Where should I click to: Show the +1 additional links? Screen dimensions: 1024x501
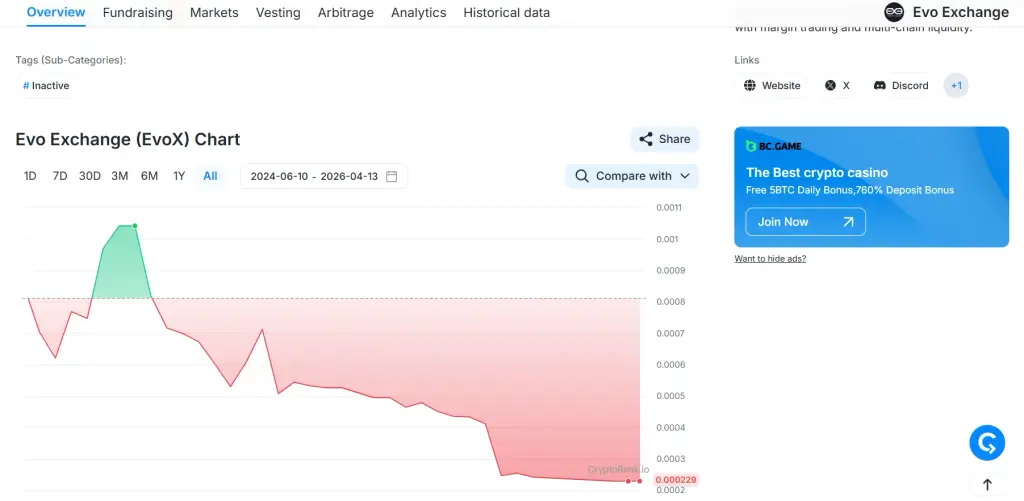[x=956, y=86]
